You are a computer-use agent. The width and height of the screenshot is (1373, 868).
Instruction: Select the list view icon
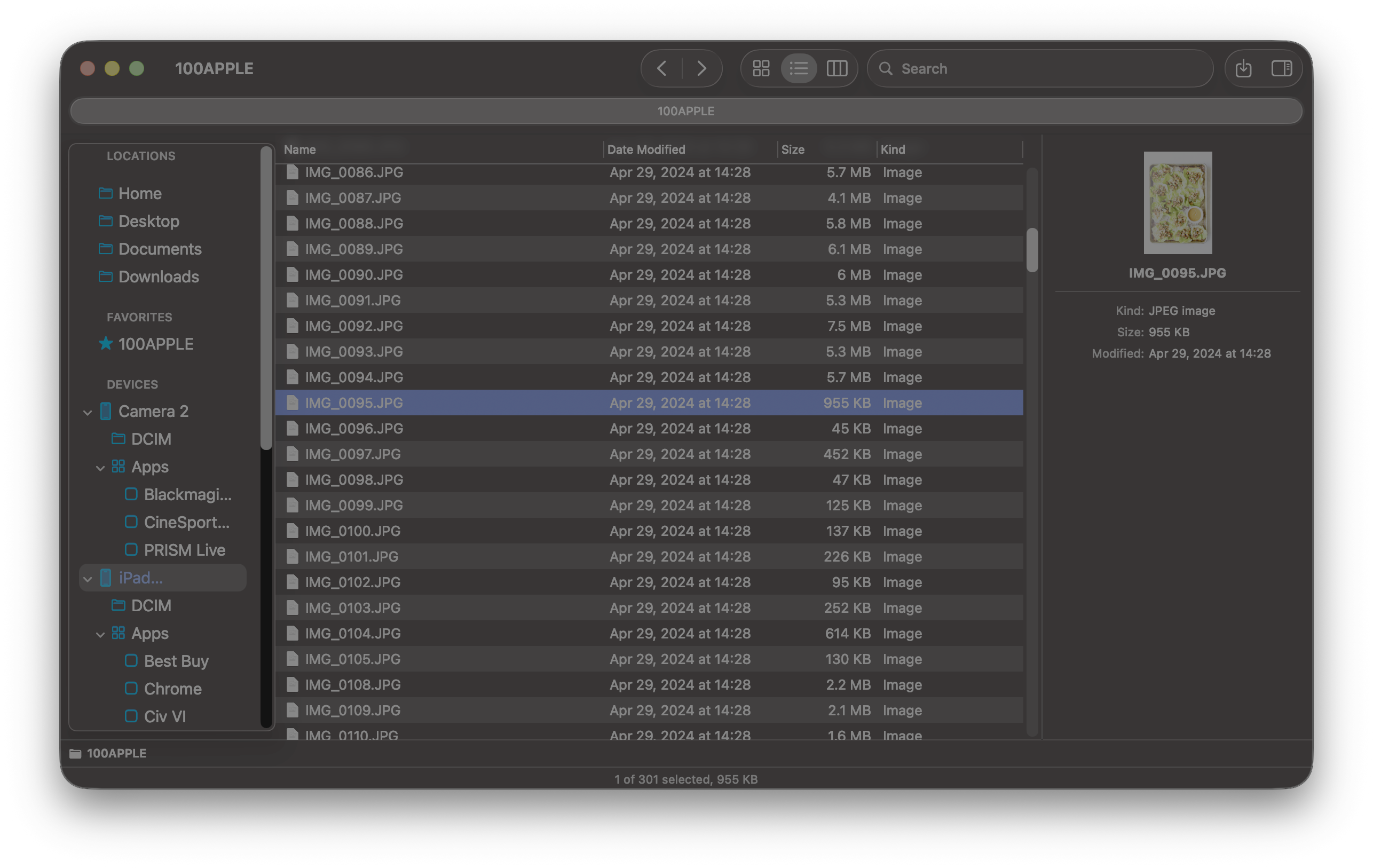(798, 68)
